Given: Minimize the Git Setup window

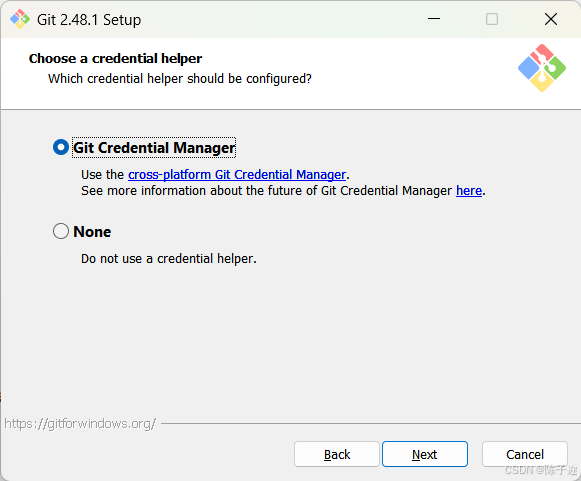Looking at the screenshot, I should 434,19.
